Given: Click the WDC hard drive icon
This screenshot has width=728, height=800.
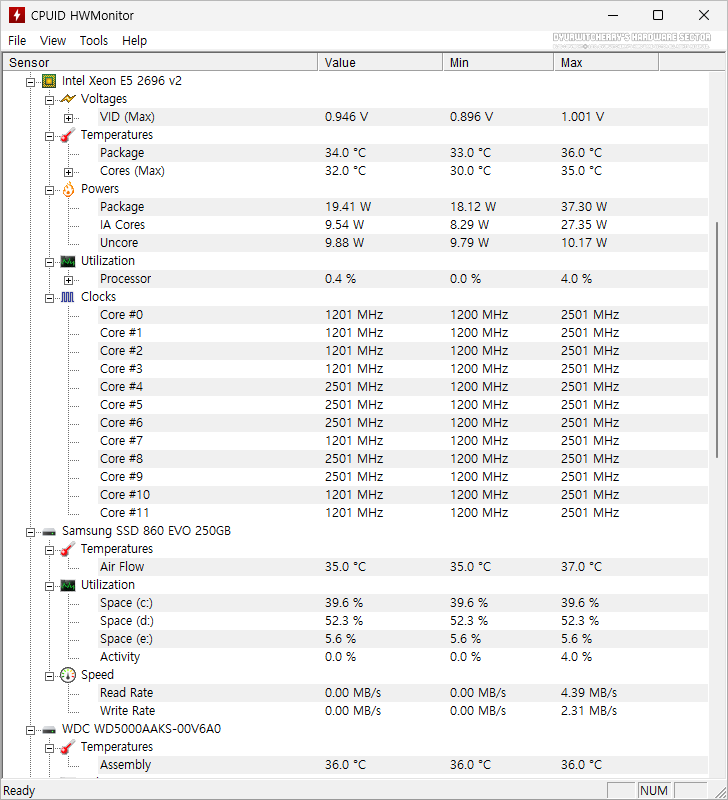Looking at the screenshot, I should [49, 730].
